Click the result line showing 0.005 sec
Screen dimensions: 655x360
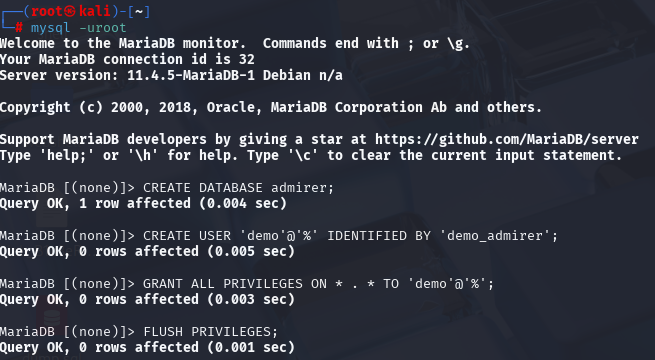147,251
